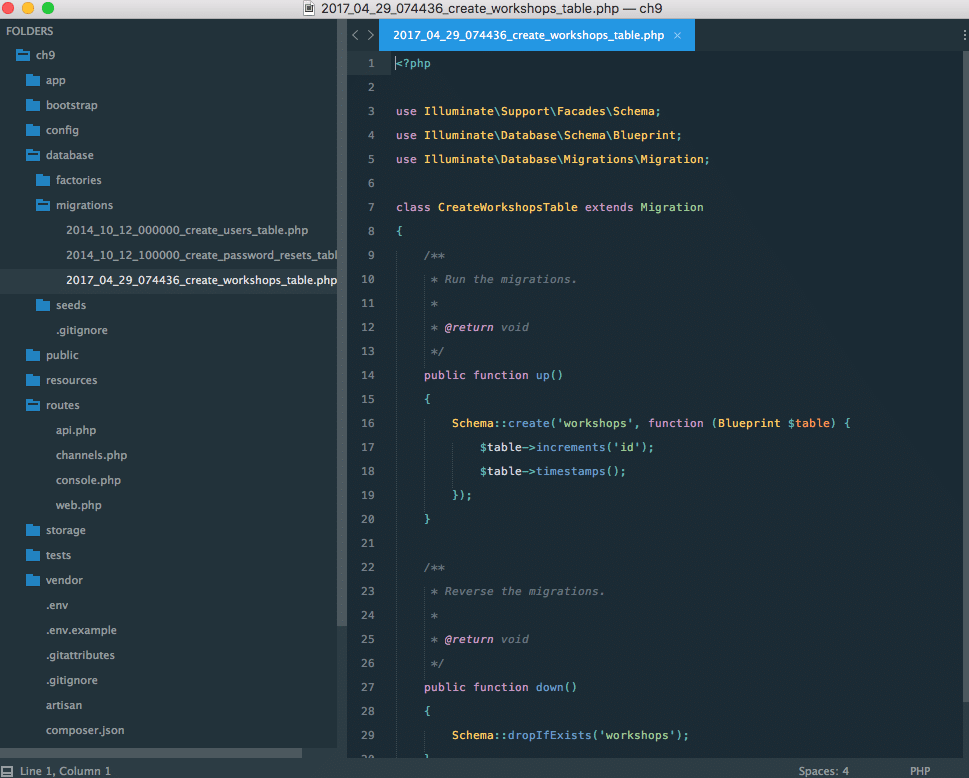
Task: Change syntax via PHP status item
Action: pyautogui.click(x=920, y=771)
